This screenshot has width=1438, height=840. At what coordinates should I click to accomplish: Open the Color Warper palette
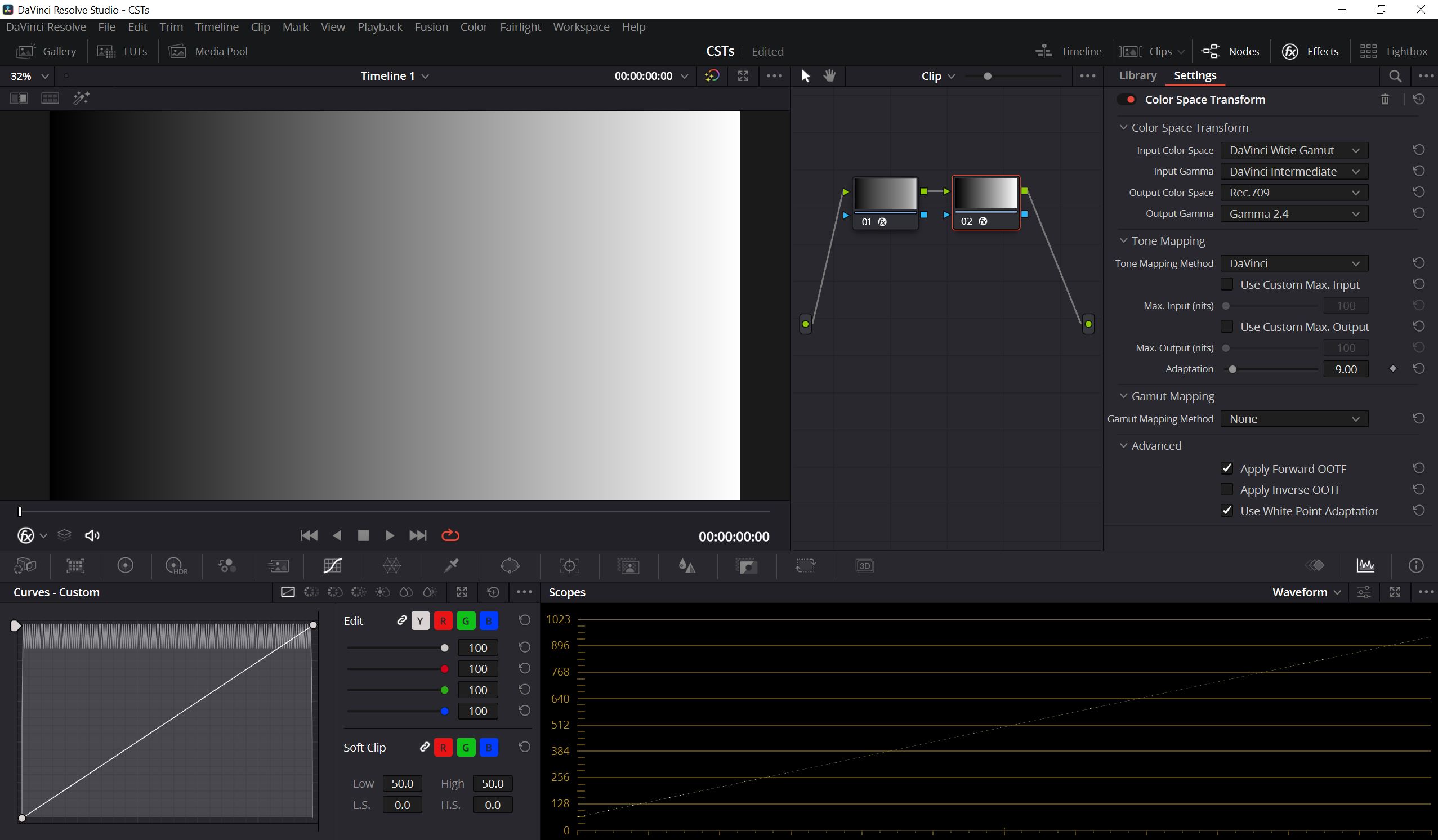click(x=392, y=565)
